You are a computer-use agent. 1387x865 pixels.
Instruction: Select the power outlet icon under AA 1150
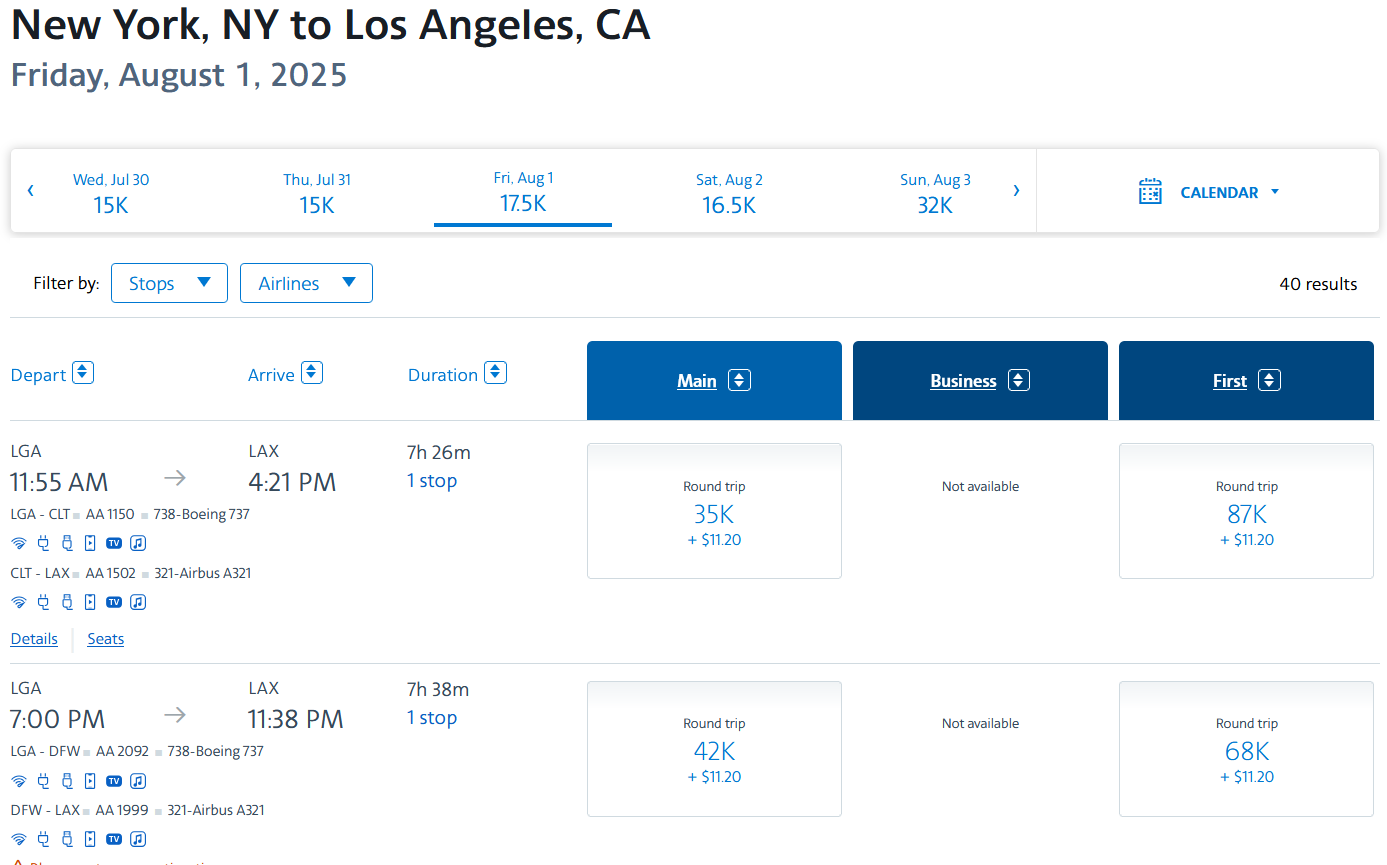pyautogui.click(x=43, y=542)
